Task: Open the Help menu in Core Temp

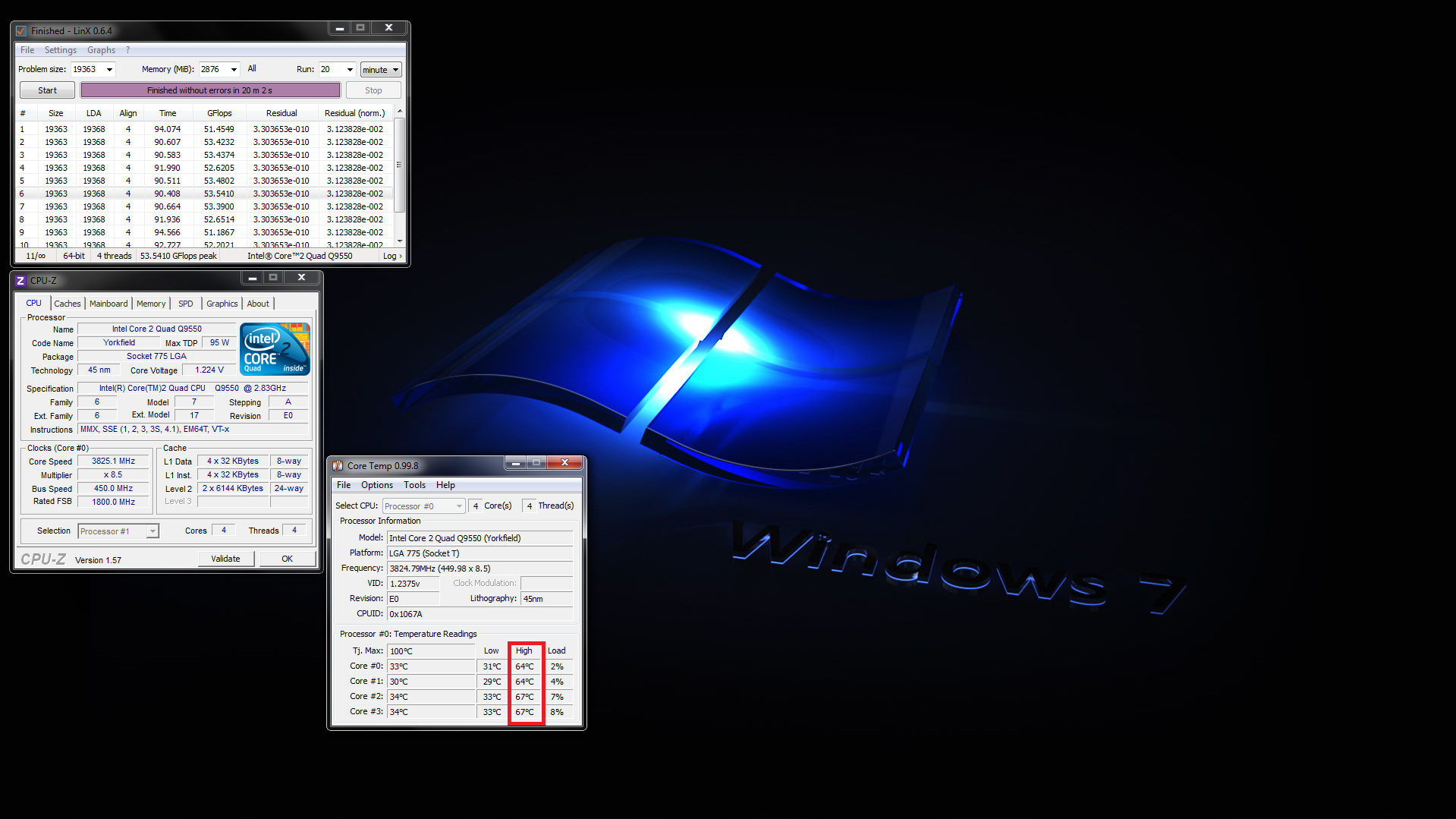Action: click(x=445, y=485)
